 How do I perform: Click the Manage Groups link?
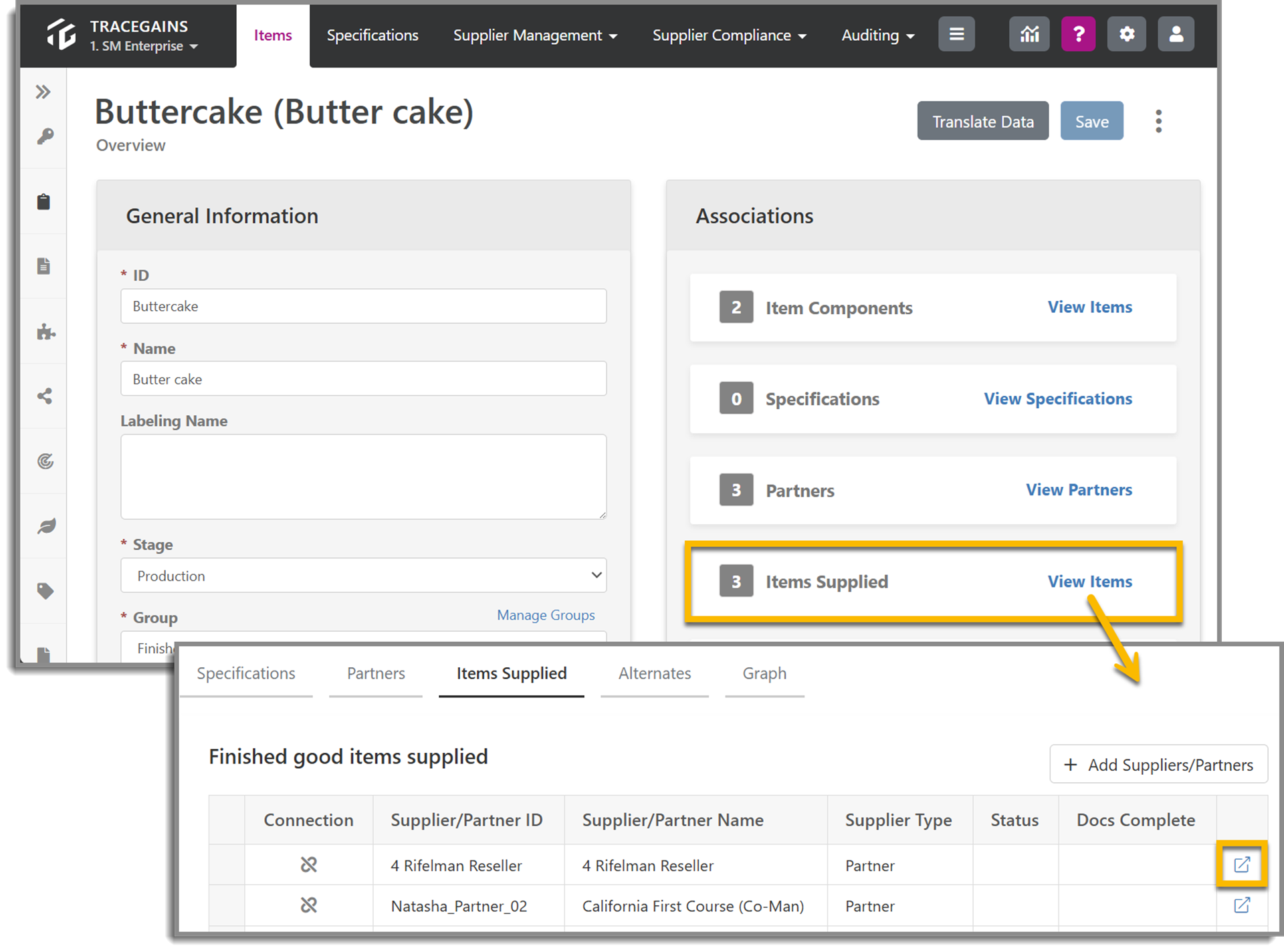click(x=546, y=615)
